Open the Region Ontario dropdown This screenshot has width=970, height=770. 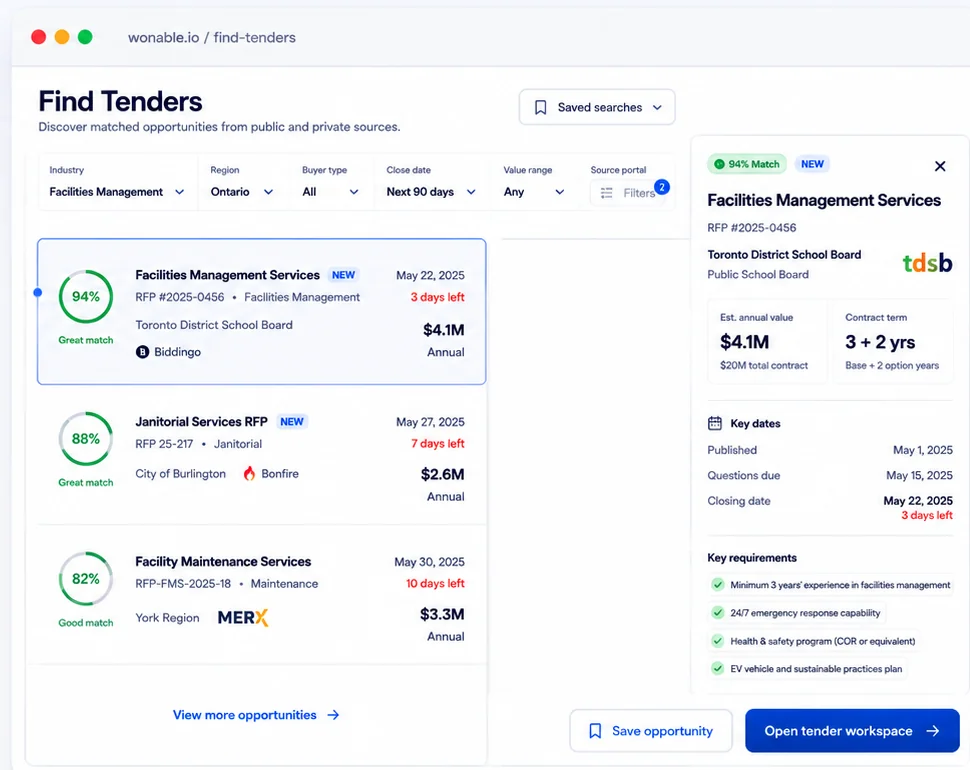coord(242,192)
